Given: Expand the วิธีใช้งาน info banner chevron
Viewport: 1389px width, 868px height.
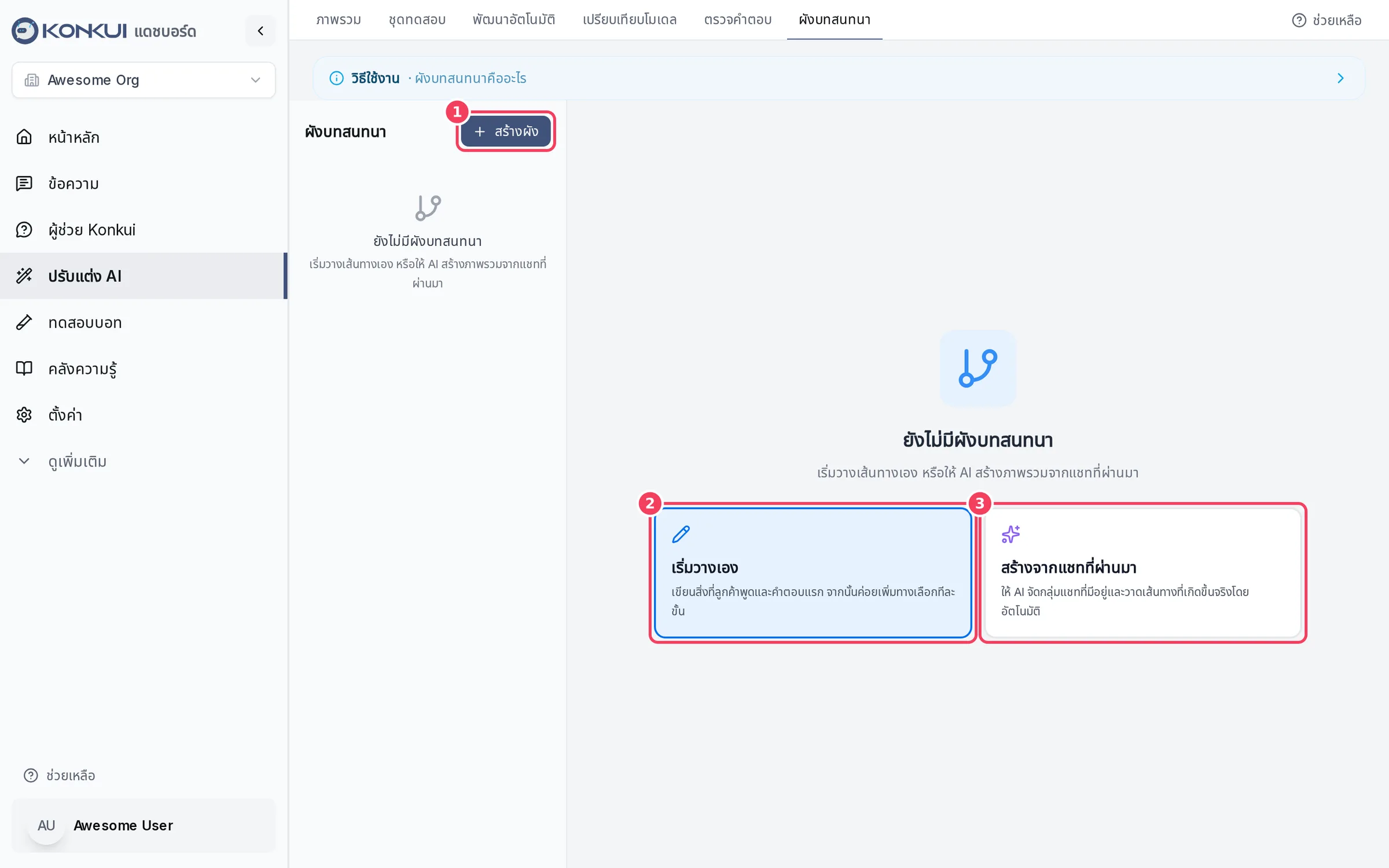Looking at the screenshot, I should tap(1340, 78).
